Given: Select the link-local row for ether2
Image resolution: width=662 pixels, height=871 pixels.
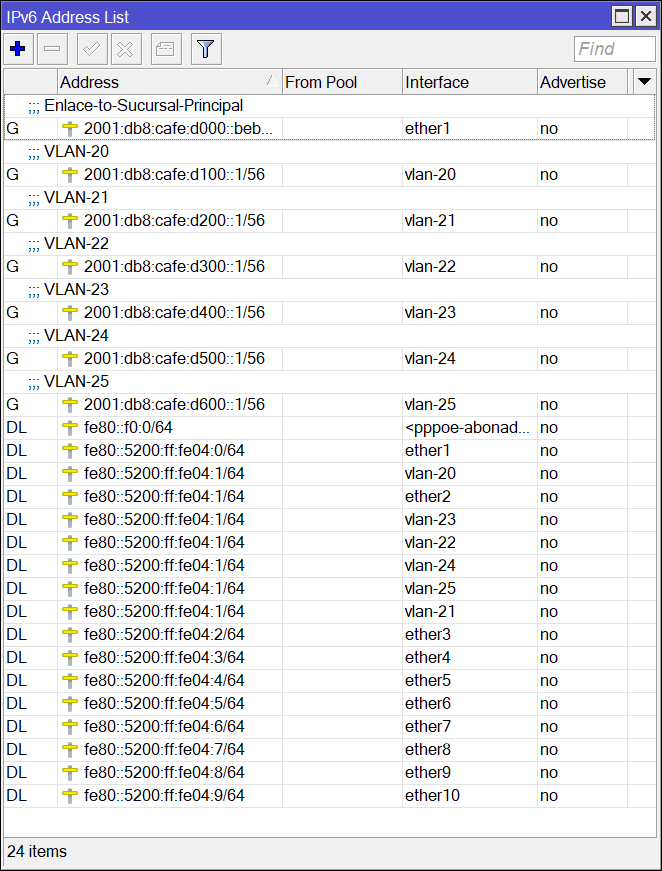Looking at the screenshot, I should pos(164,496).
